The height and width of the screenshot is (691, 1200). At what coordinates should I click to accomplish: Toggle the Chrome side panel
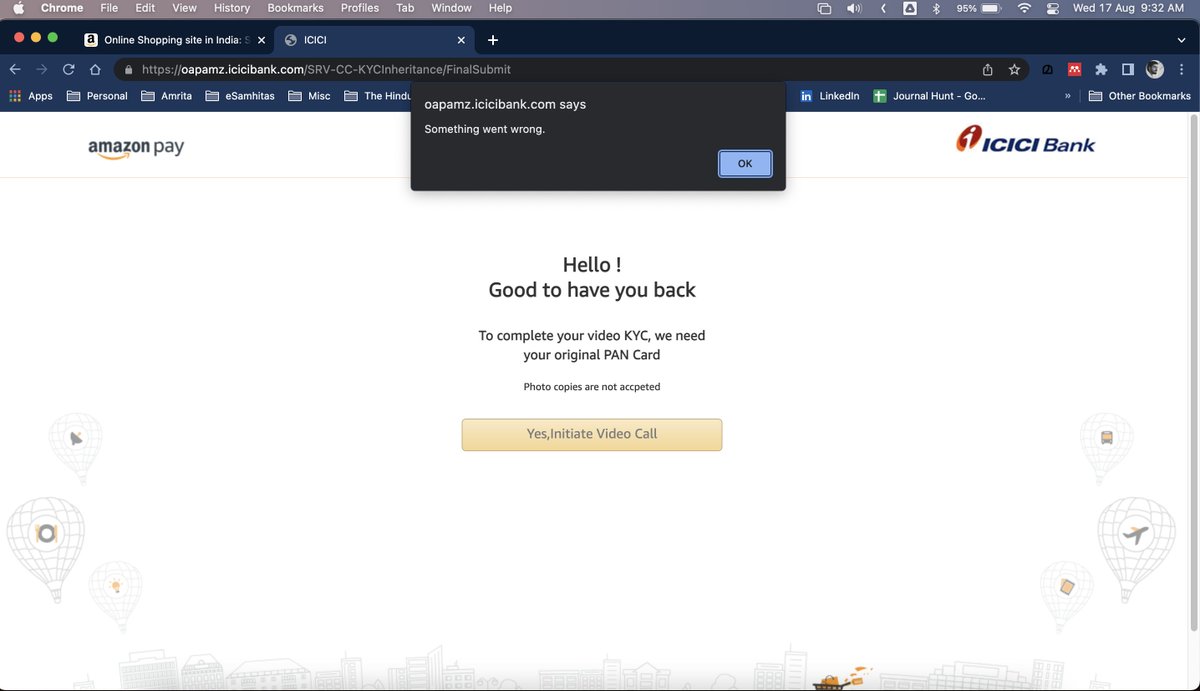[1128, 70]
